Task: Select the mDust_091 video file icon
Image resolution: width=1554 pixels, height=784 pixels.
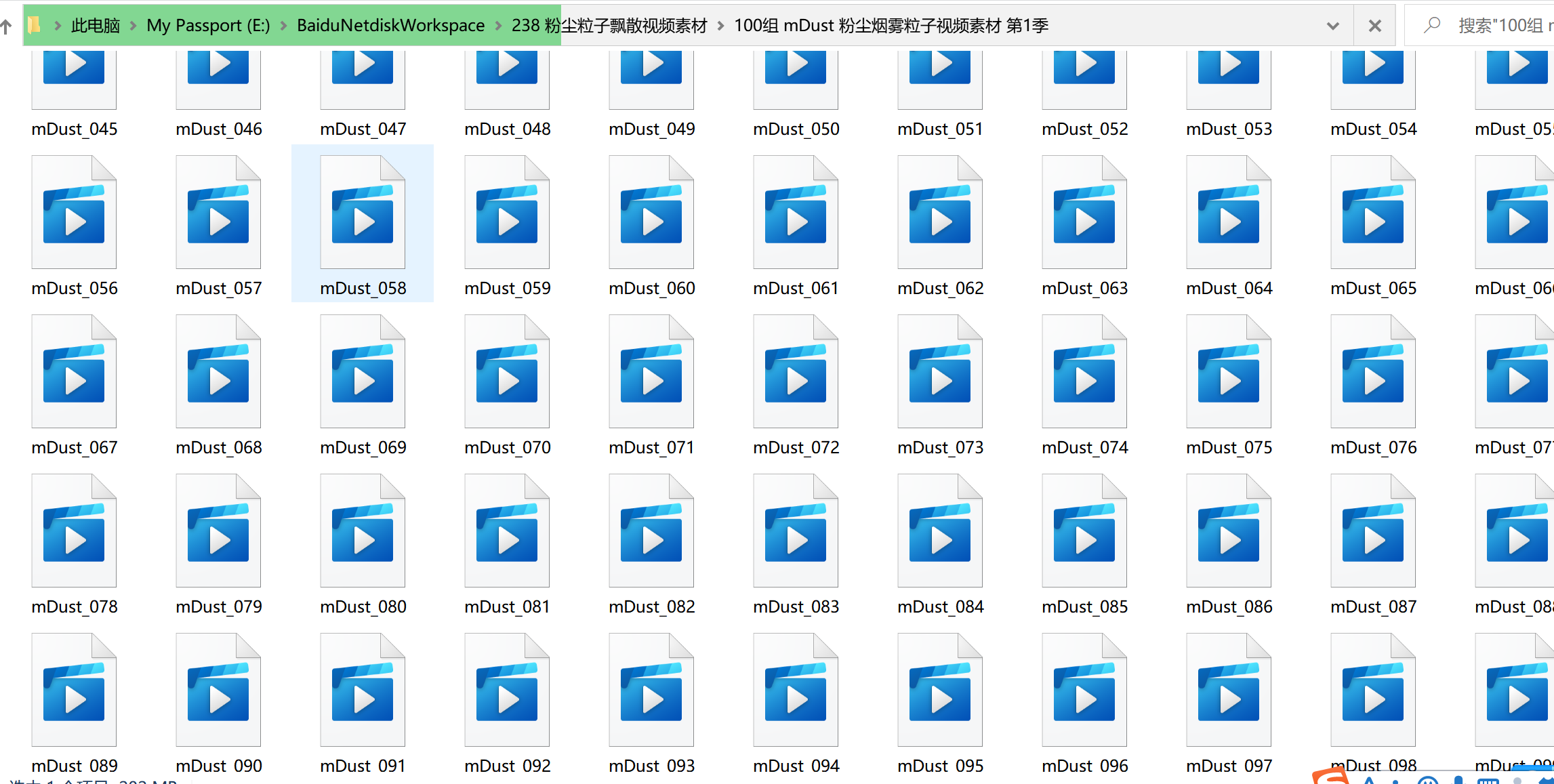Action: [363, 690]
